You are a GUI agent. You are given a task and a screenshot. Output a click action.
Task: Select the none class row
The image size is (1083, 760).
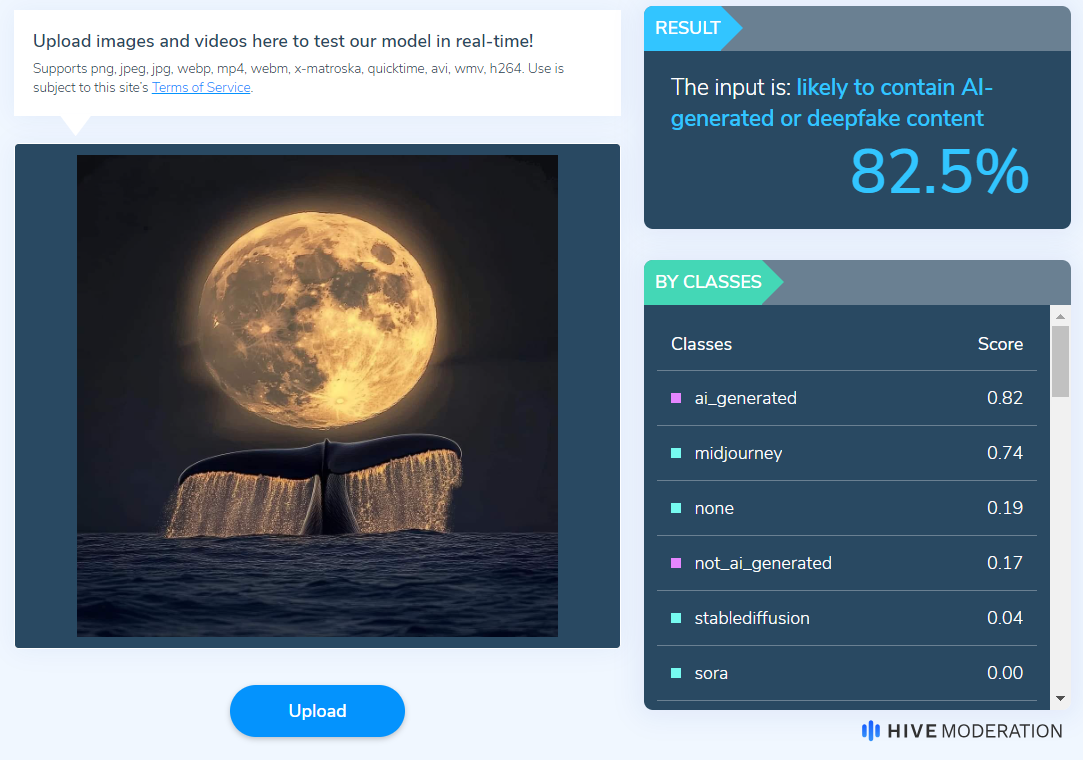(x=847, y=508)
